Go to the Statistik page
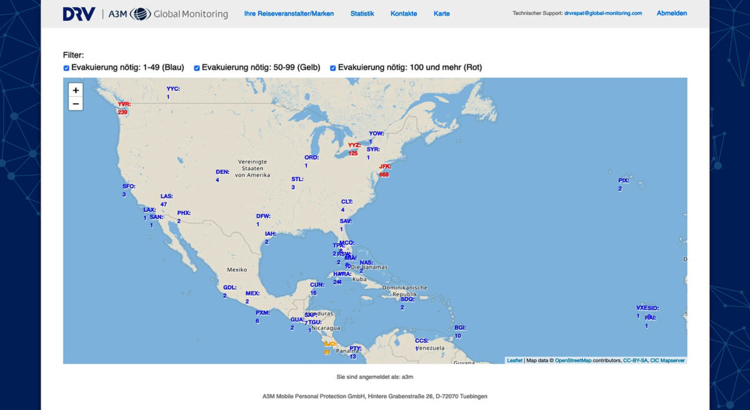This screenshot has height=410, width=750. tap(362, 14)
